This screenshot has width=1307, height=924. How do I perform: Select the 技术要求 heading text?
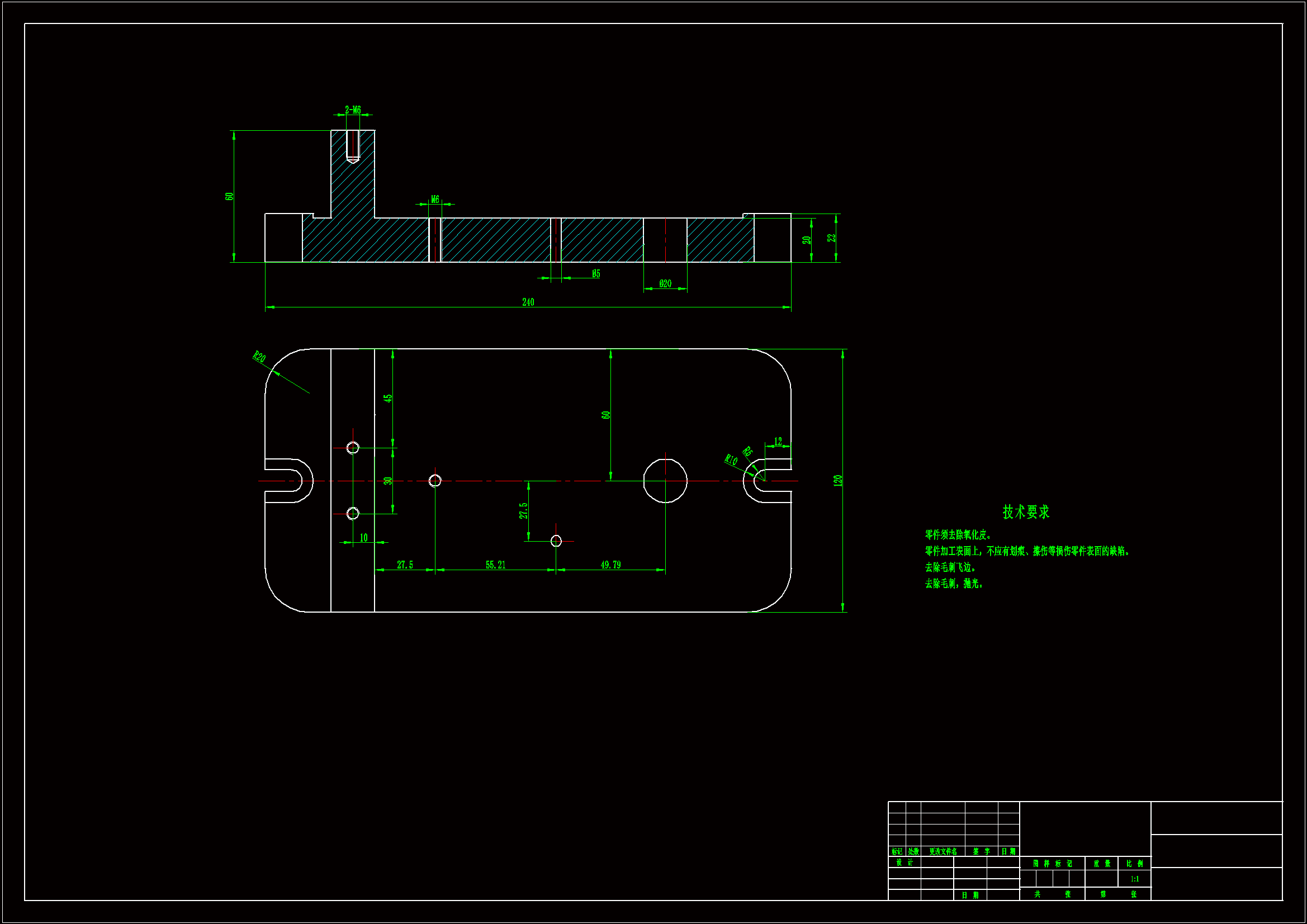(1026, 512)
